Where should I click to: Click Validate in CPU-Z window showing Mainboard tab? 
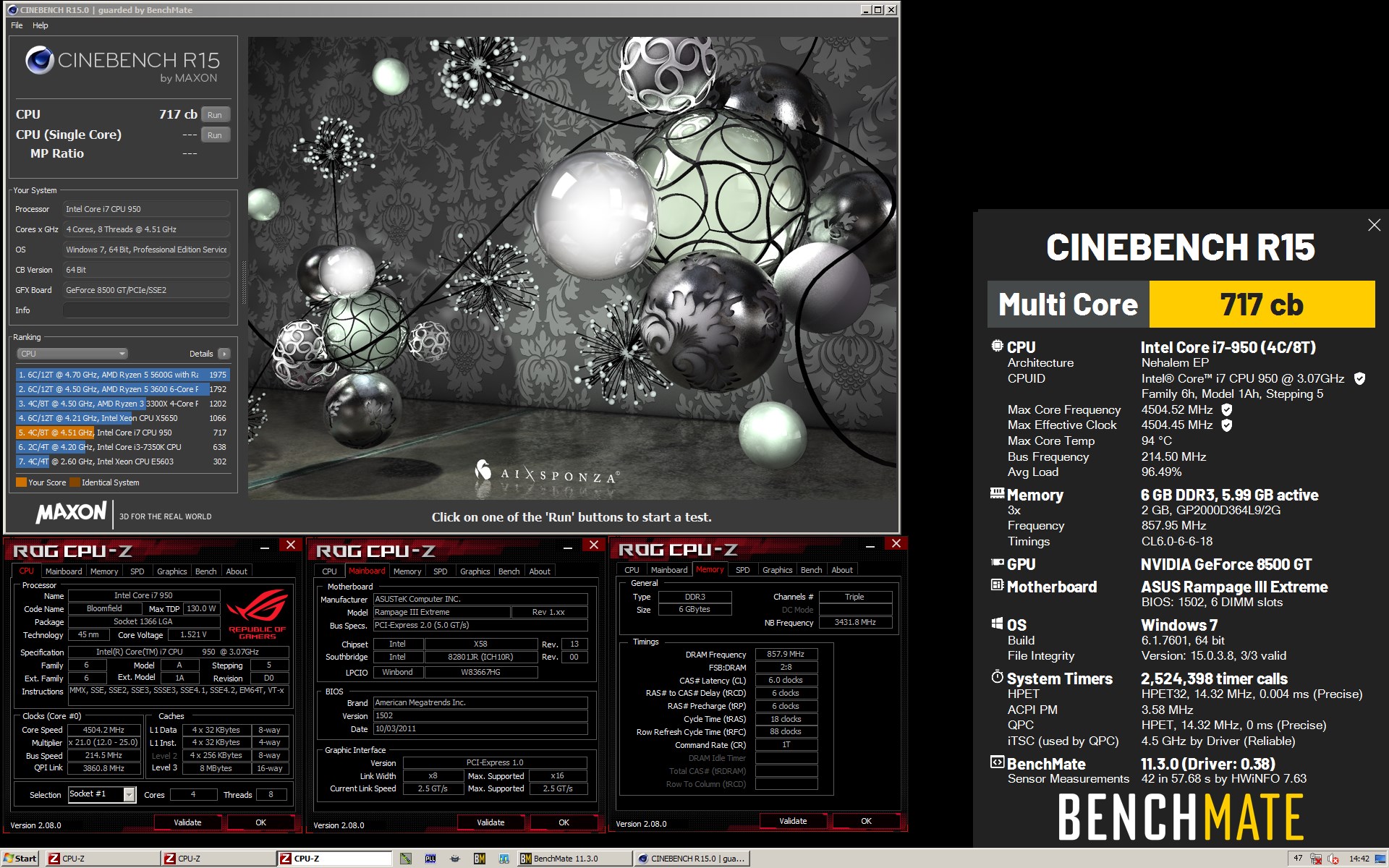(x=490, y=822)
